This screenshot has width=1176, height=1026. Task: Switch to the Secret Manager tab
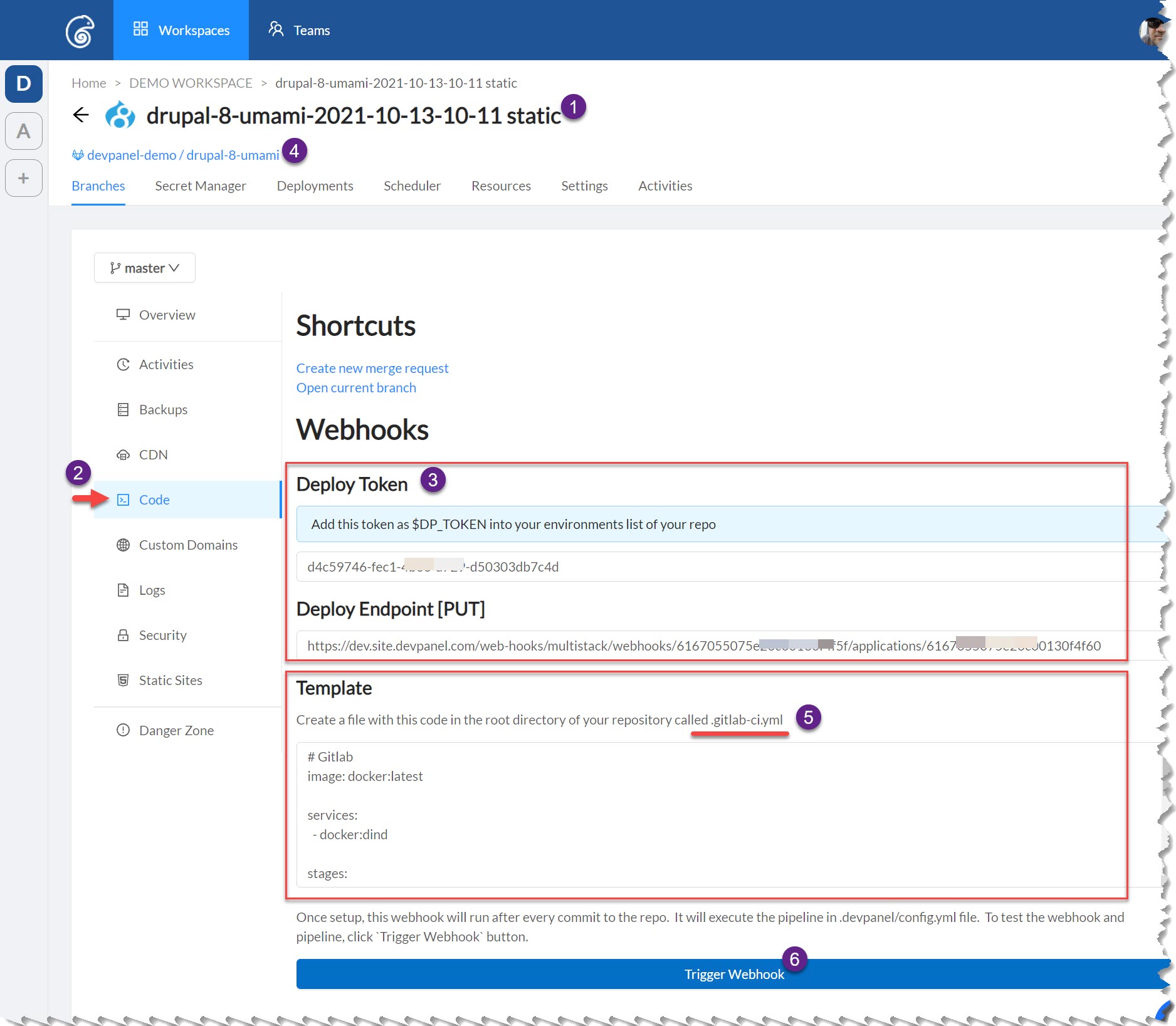200,186
